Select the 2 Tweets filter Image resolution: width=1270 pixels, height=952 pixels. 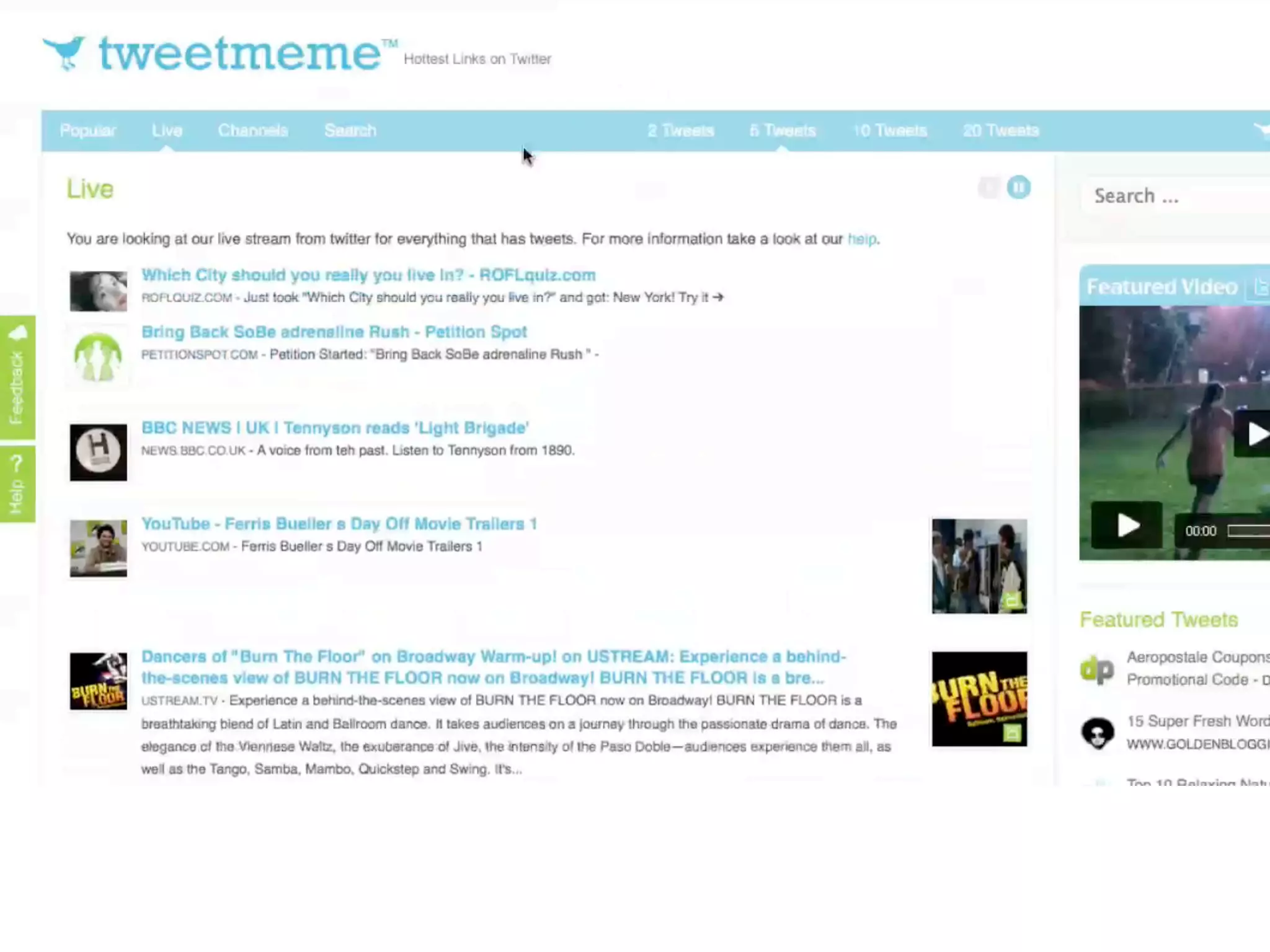click(x=680, y=131)
